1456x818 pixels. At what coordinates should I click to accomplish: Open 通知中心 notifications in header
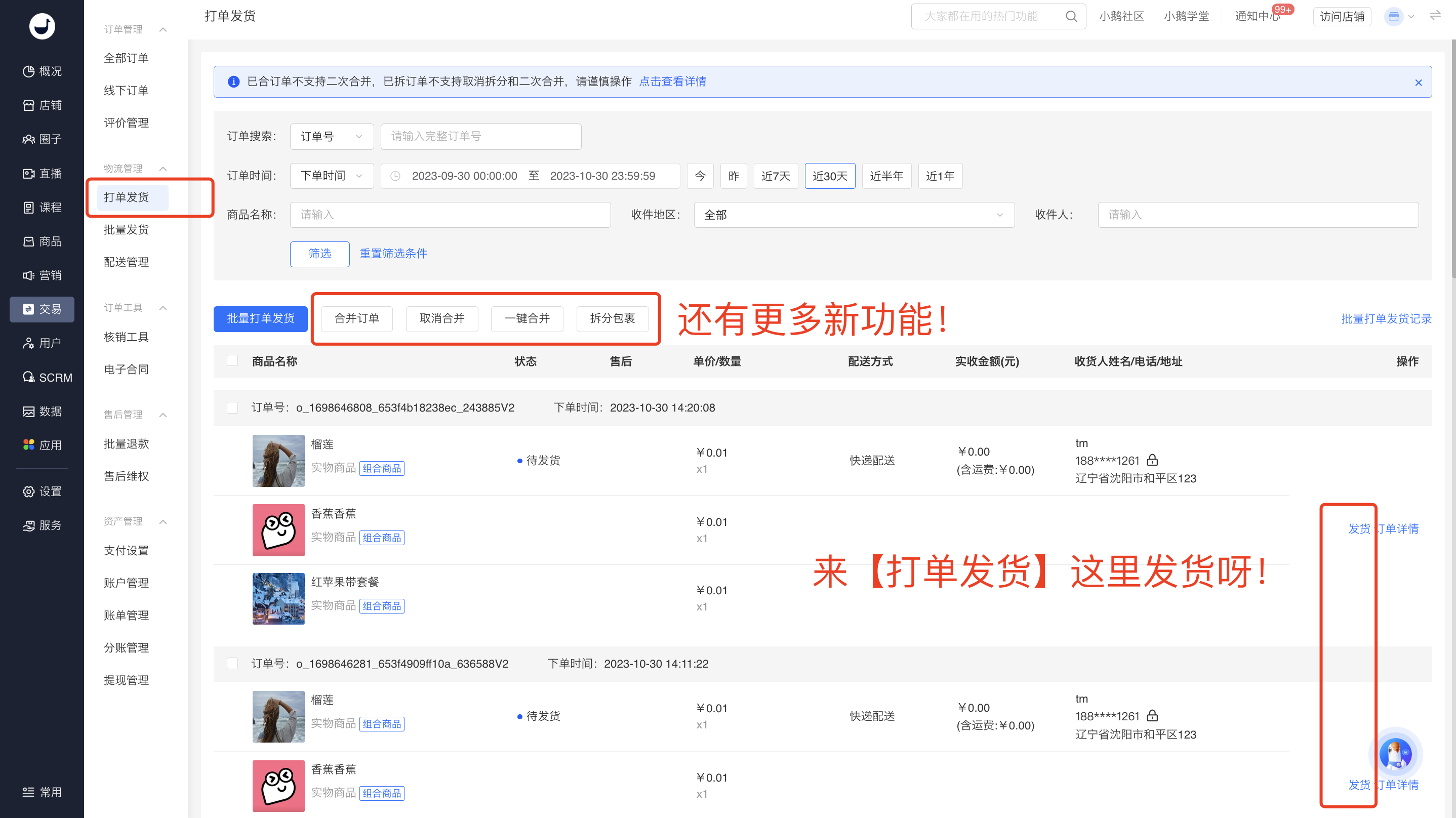tap(1257, 16)
